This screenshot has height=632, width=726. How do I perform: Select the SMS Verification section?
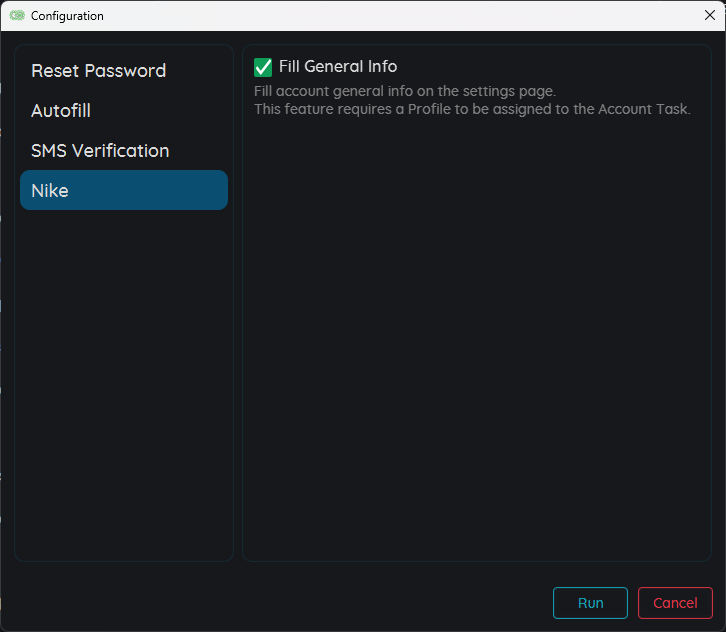(x=100, y=151)
